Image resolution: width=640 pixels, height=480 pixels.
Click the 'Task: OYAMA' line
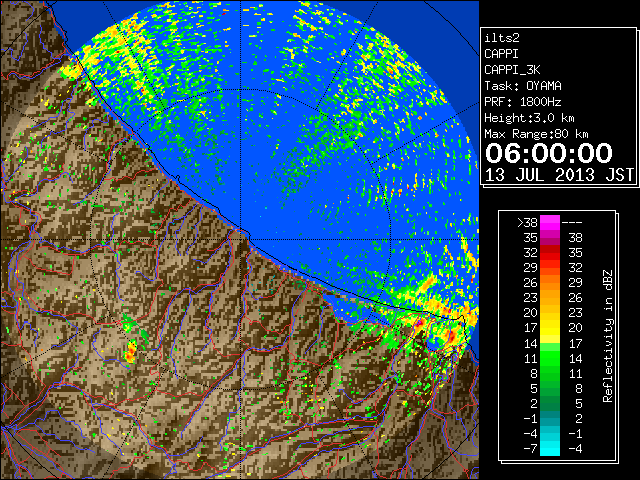click(523, 86)
